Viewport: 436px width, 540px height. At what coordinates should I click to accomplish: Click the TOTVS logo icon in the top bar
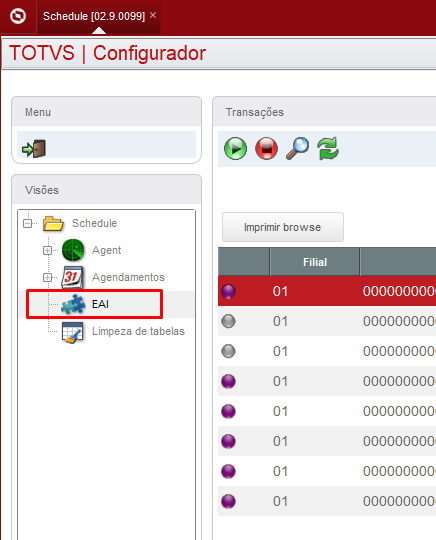coord(18,16)
